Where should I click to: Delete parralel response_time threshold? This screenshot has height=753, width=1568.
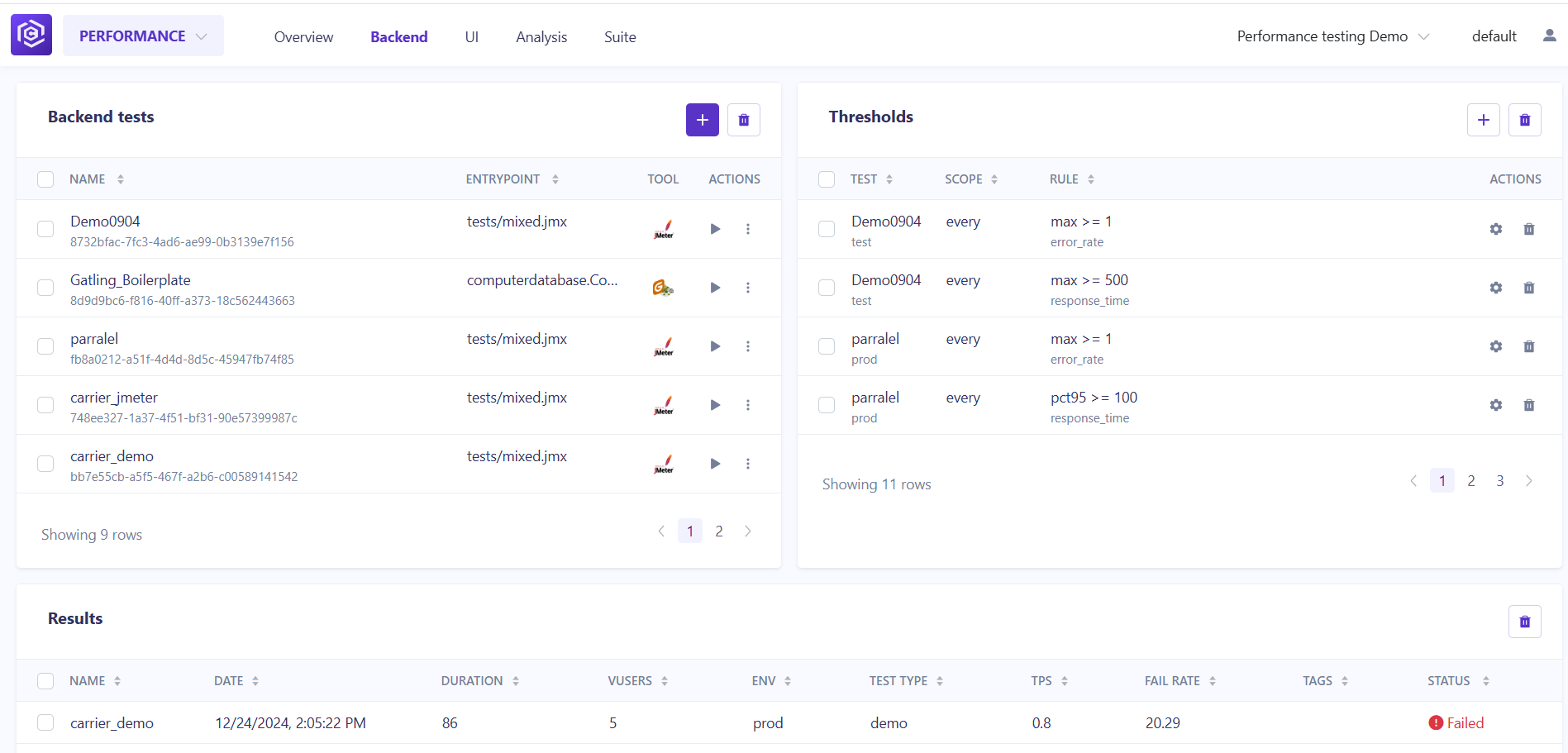click(1528, 405)
